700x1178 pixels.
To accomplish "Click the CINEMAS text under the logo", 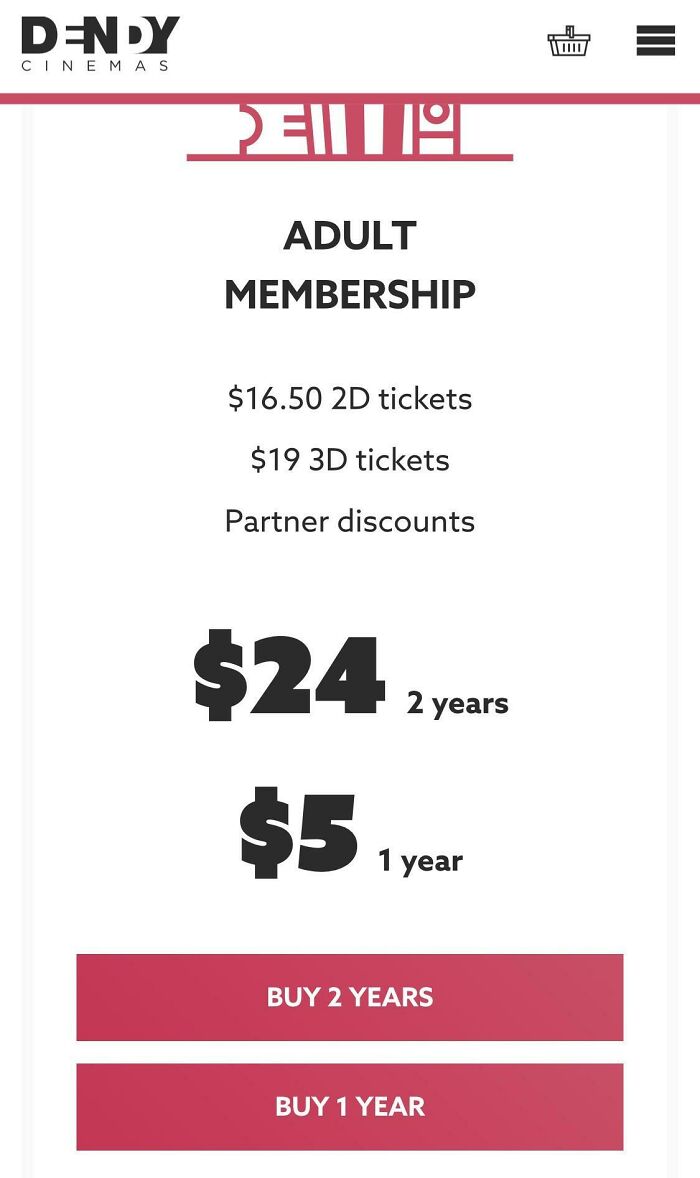I will pos(94,65).
